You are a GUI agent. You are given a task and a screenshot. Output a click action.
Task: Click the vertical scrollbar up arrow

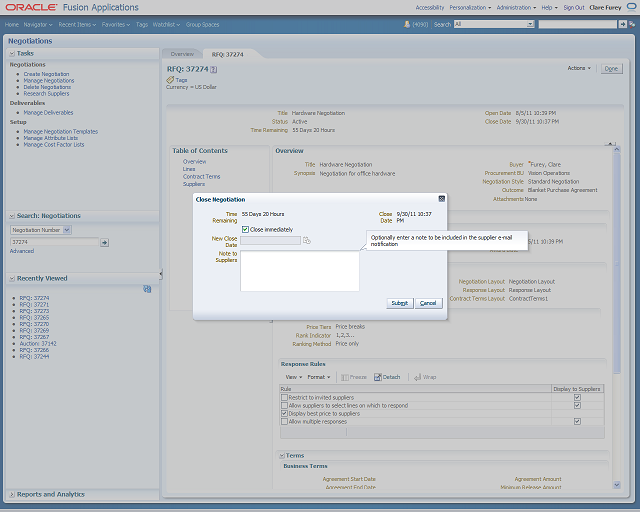point(617,150)
